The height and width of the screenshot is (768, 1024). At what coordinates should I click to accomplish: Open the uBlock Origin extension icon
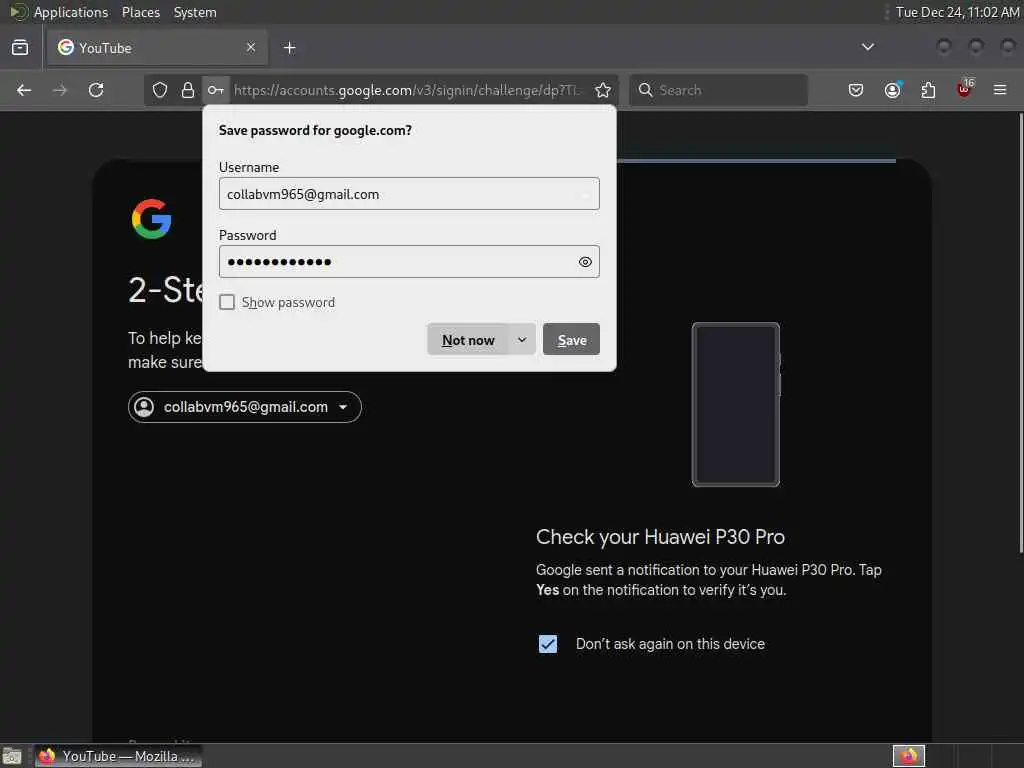965,89
